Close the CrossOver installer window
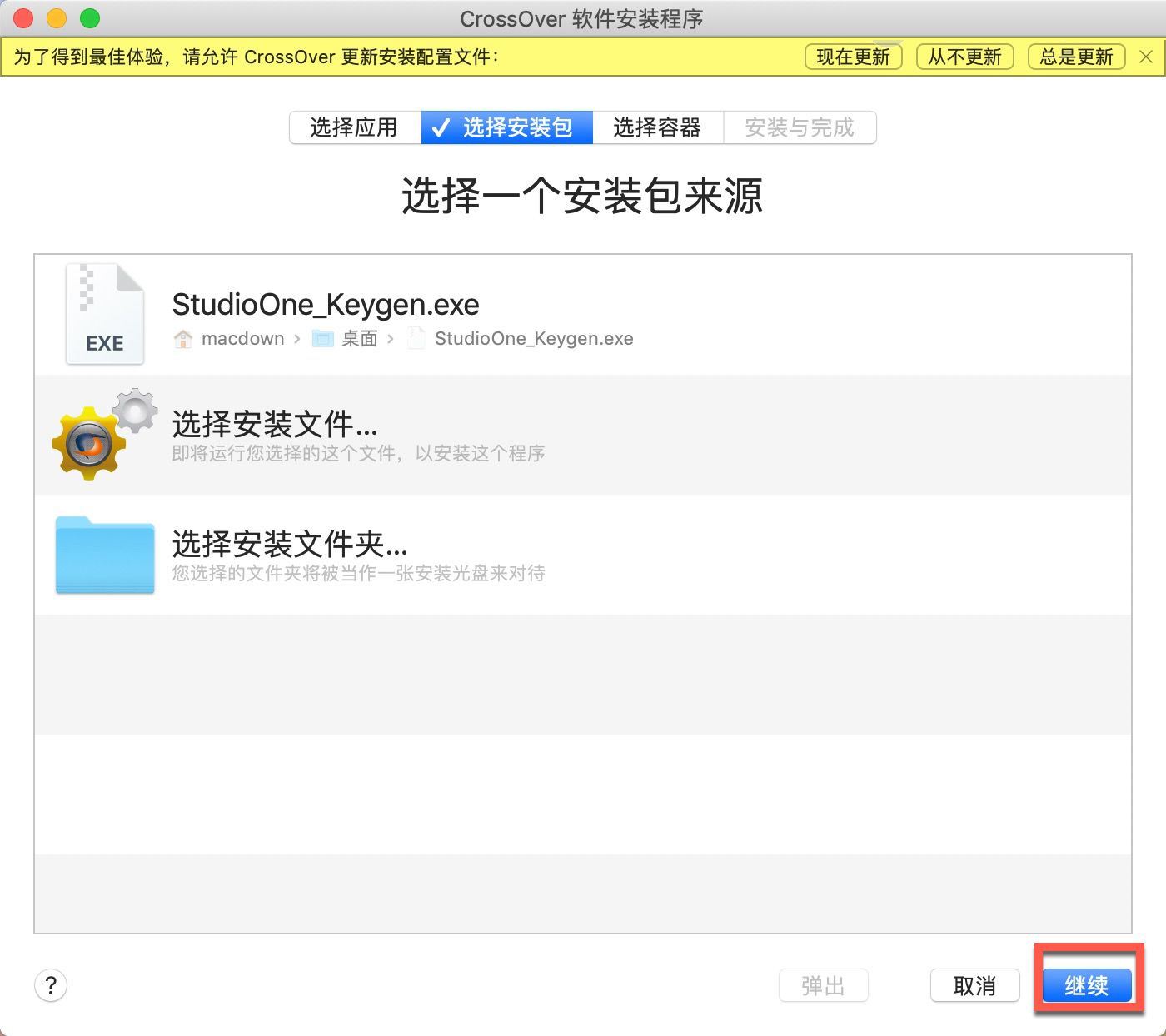 (23, 17)
